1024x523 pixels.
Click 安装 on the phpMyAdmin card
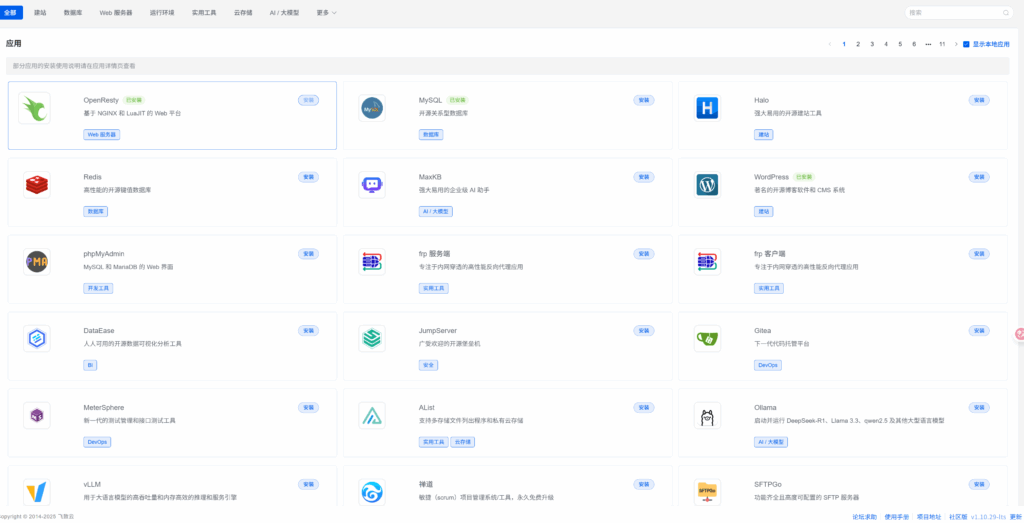click(308, 254)
